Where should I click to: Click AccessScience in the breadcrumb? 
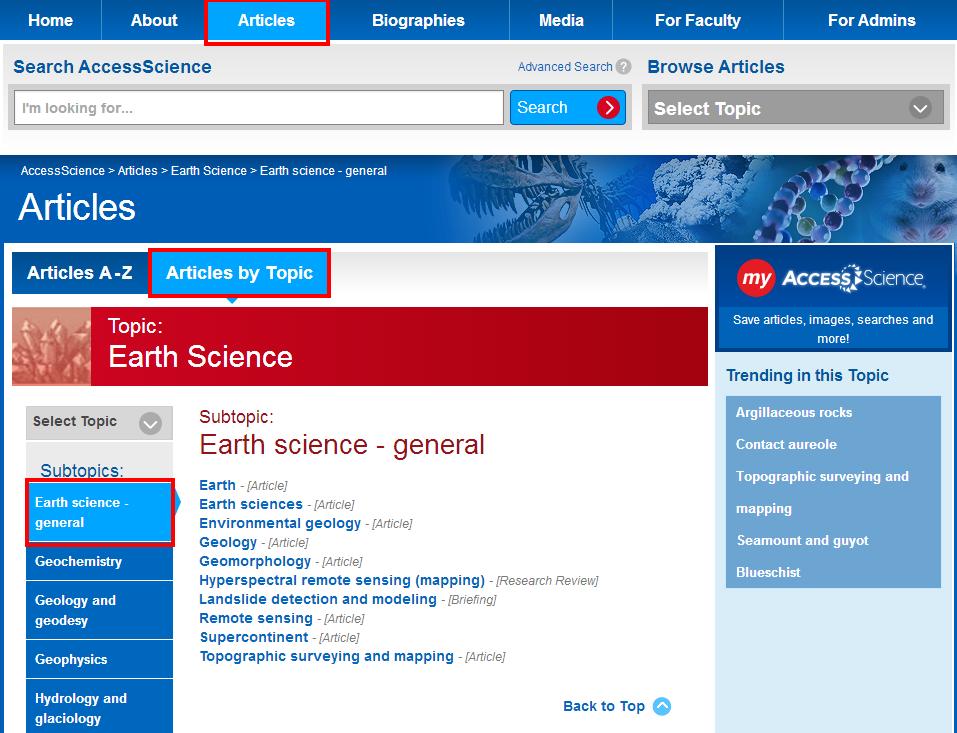(63, 171)
